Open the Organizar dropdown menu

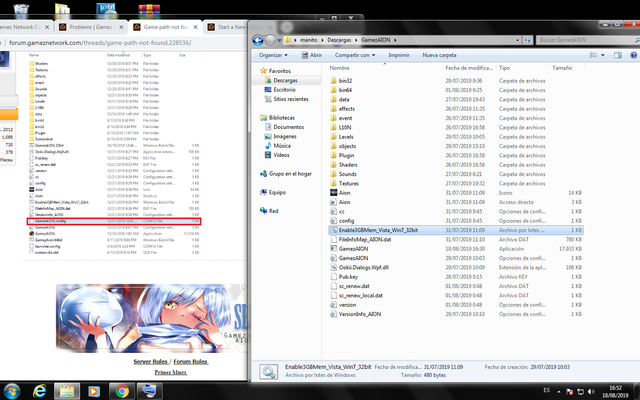[273, 55]
